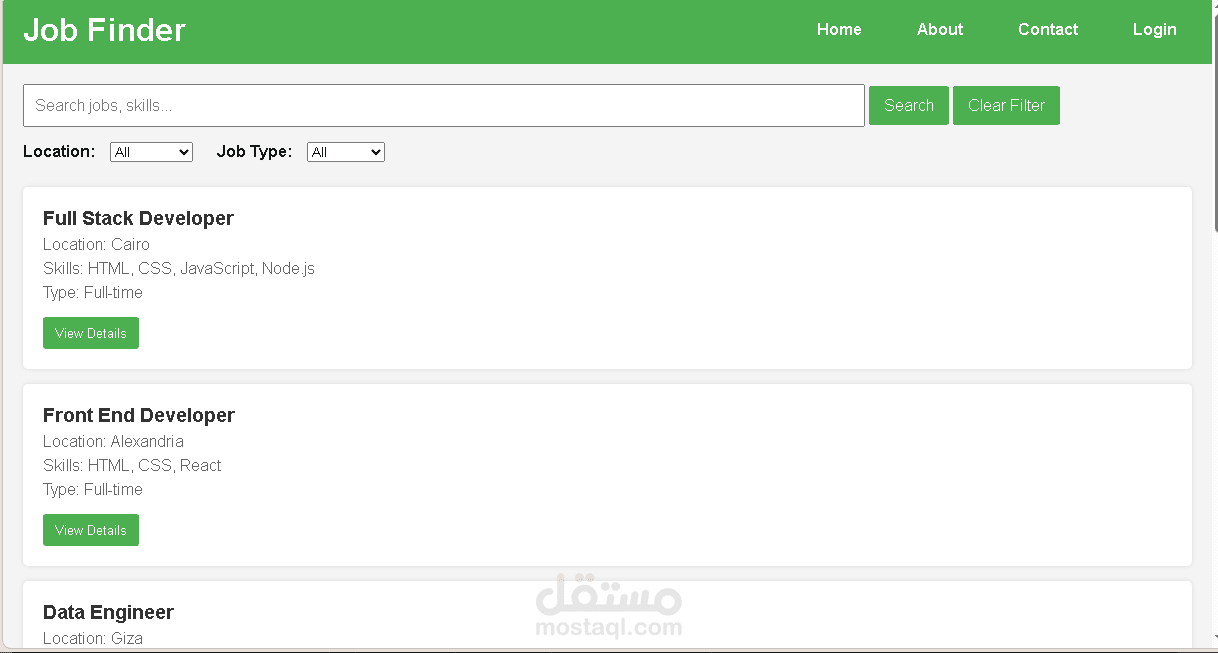The width and height of the screenshot is (1218, 653).
Task: Open the Contact page link
Action: pyautogui.click(x=1048, y=29)
